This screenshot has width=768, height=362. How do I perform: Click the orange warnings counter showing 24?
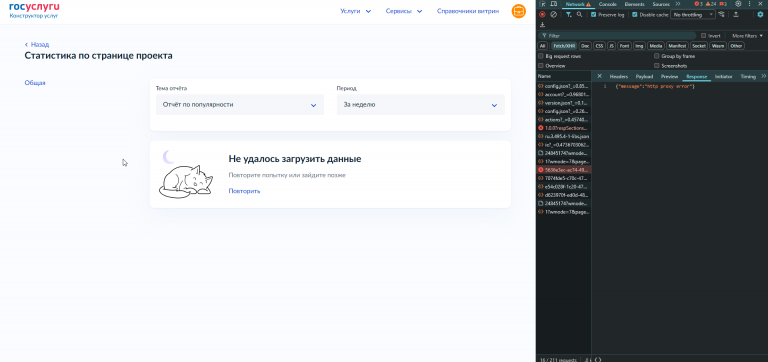tap(711, 4)
